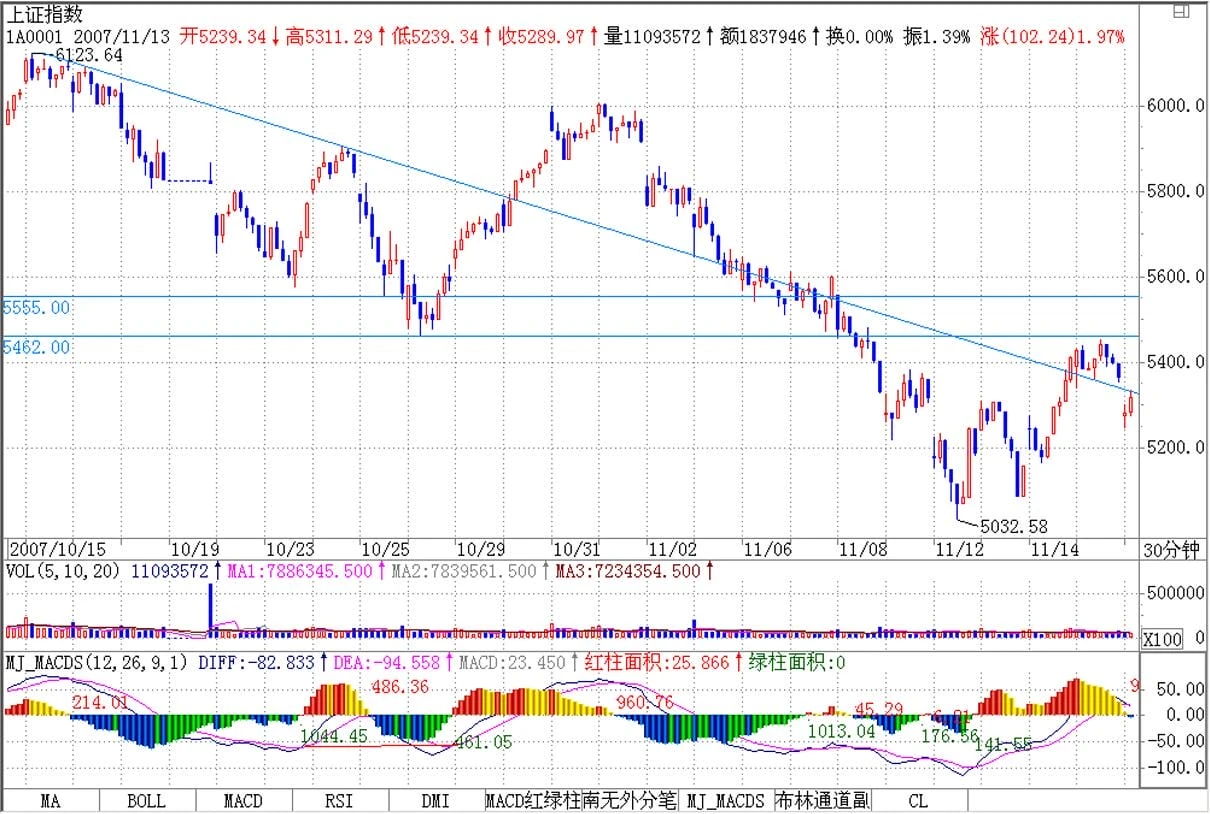Screen dimensions: 1210x814
Task: Switch to the RSI indicator tab
Action: click(339, 801)
